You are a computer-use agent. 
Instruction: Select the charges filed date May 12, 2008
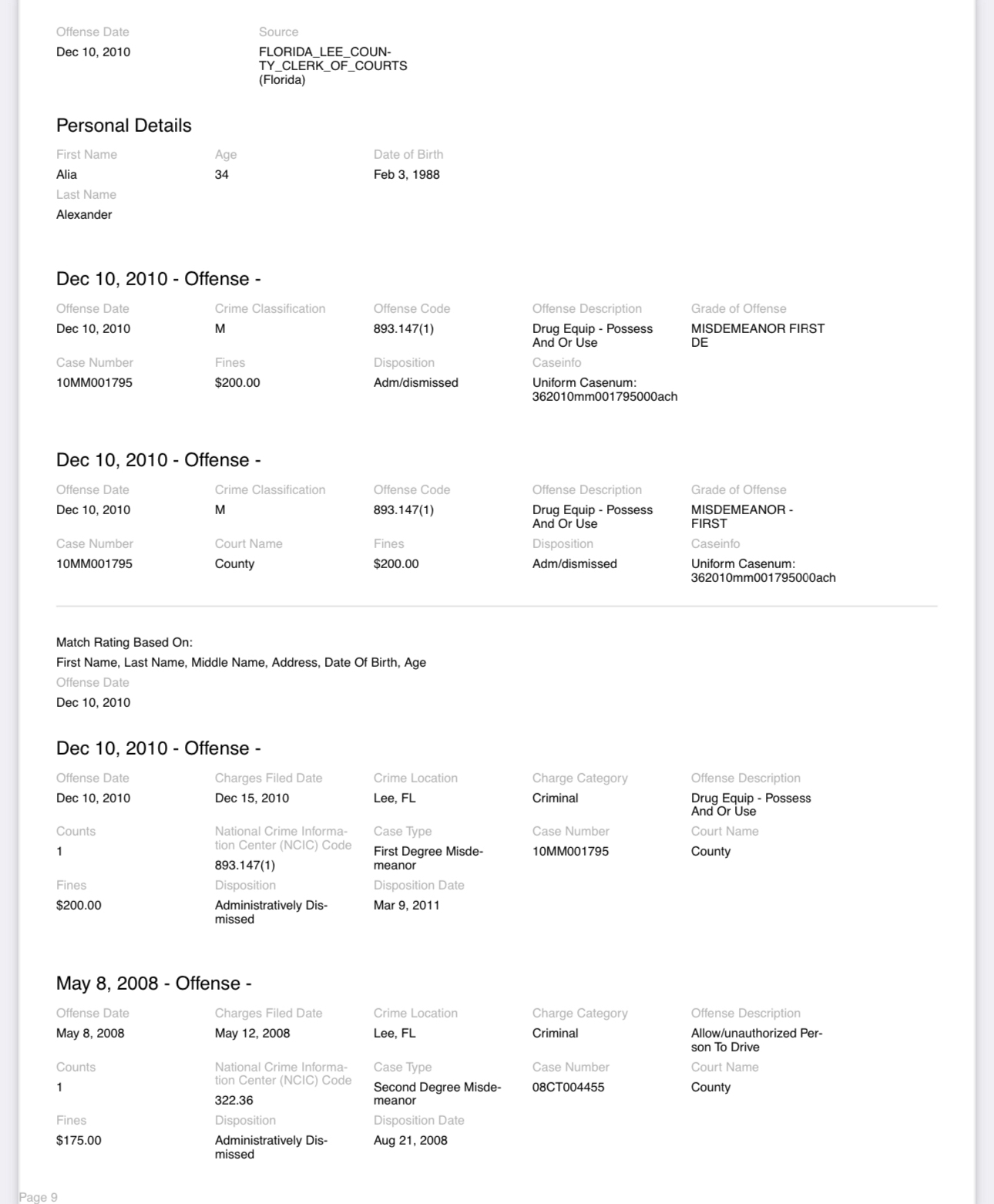pos(252,1034)
